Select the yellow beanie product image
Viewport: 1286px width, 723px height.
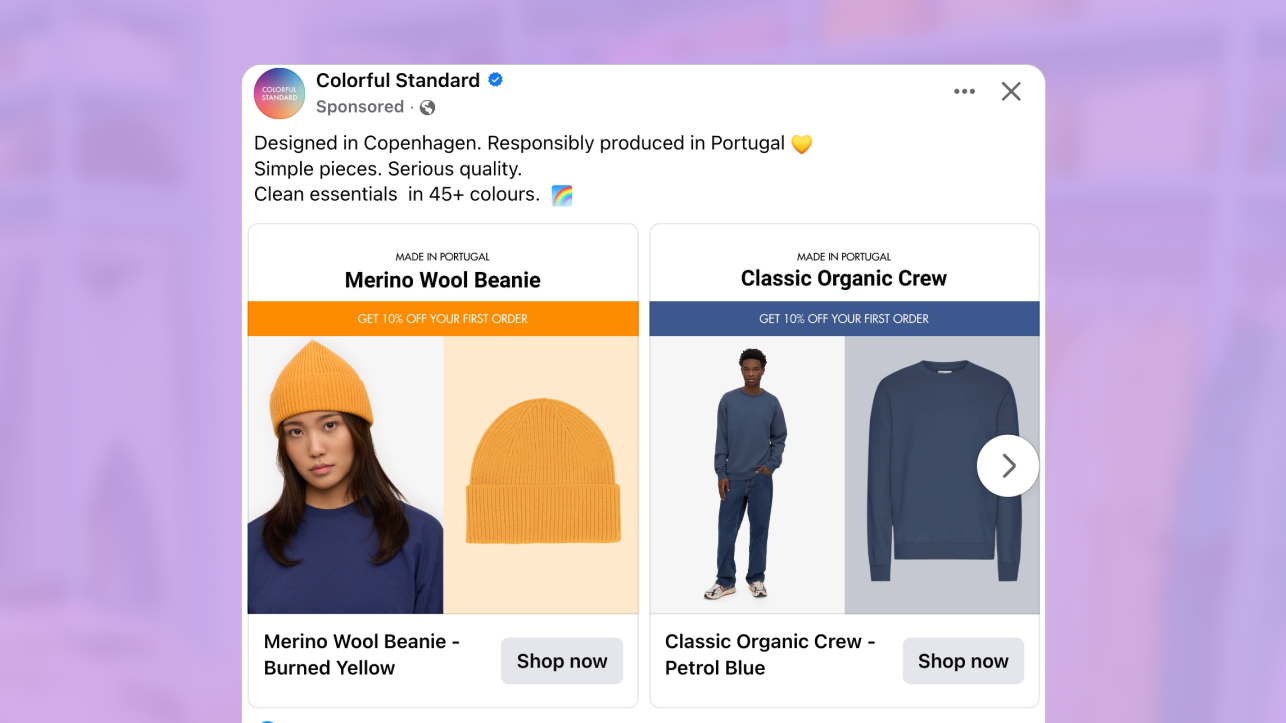point(541,475)
